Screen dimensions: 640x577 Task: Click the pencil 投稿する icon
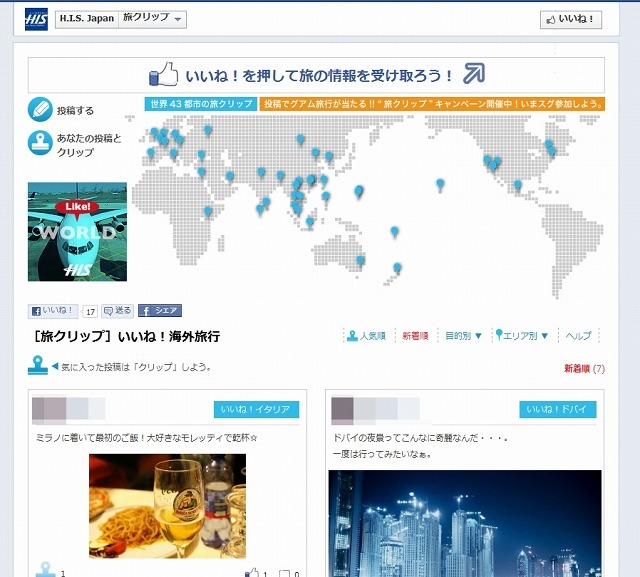(40, 109)
